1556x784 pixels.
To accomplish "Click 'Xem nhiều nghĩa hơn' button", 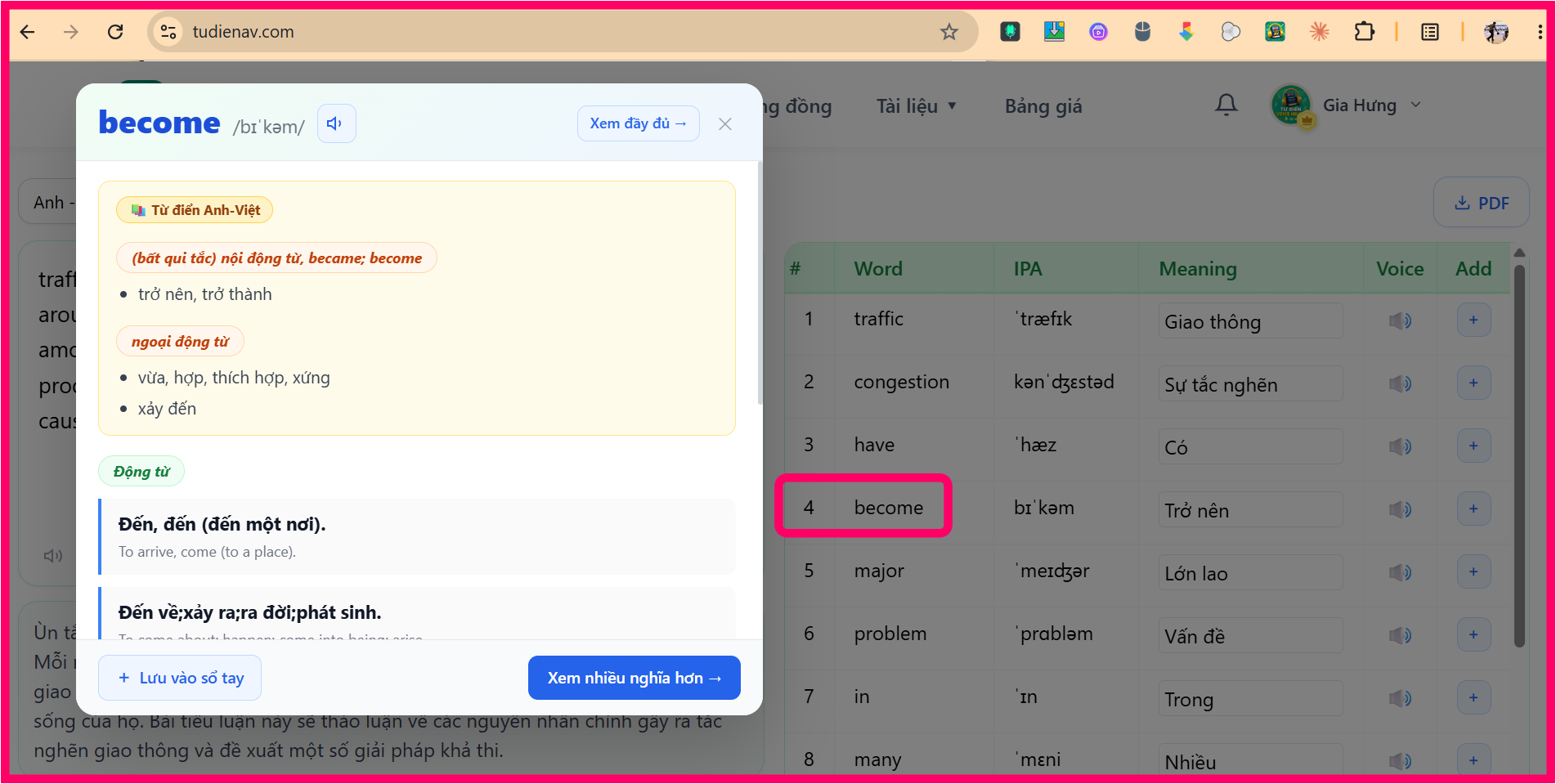I will [635, 678].
